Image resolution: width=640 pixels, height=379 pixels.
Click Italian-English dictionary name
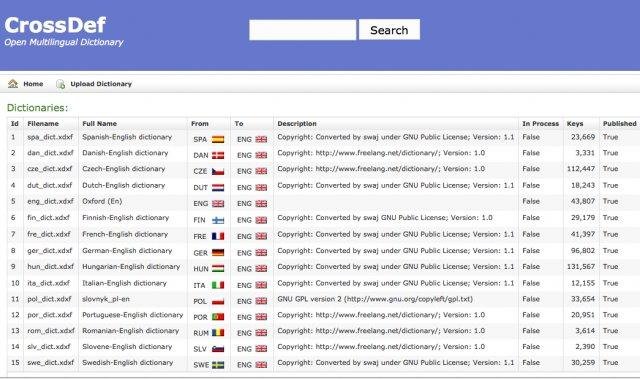pos(124,283)
